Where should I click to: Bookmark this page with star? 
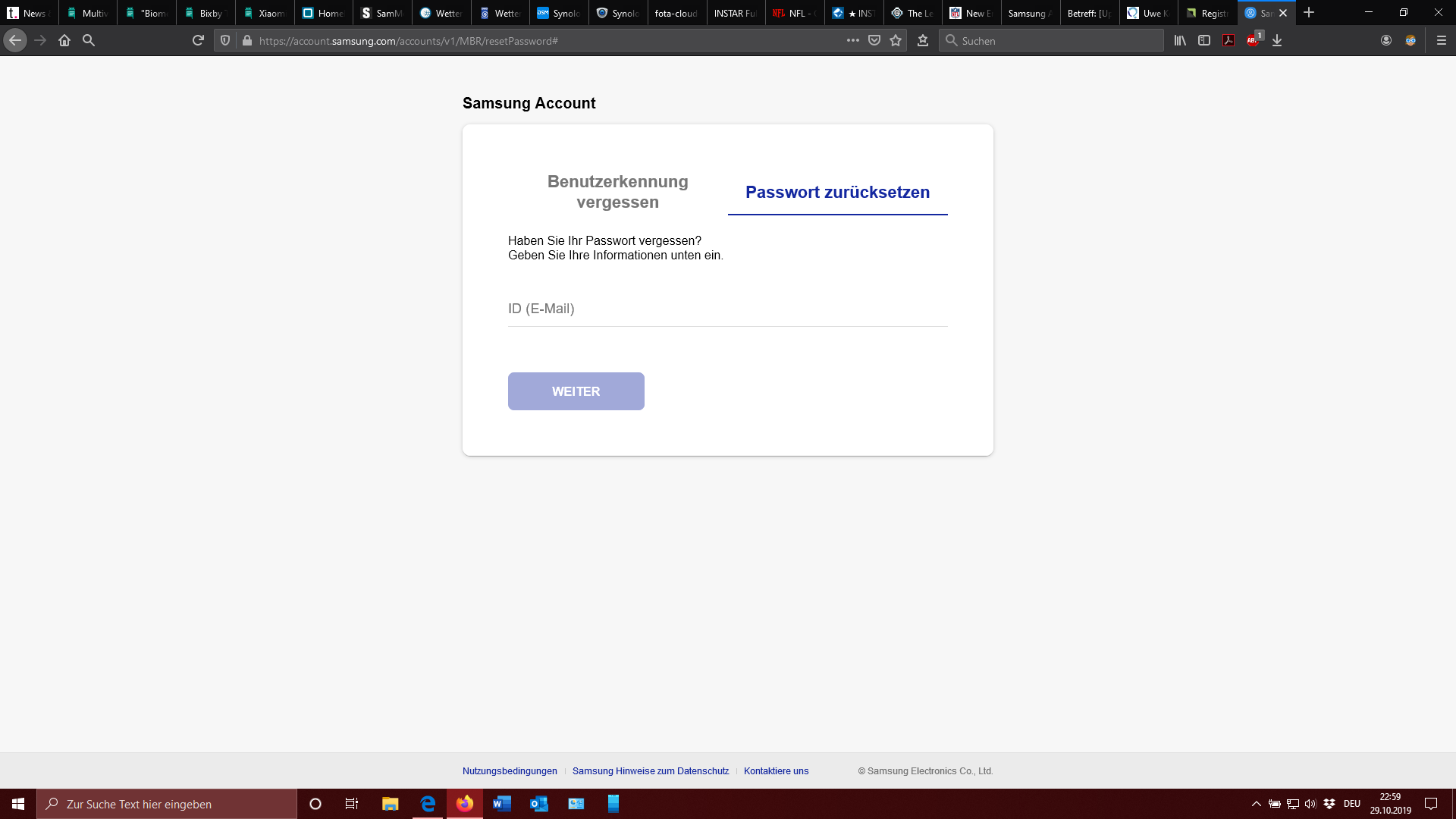pyautogui.click(x=896, y=40)
